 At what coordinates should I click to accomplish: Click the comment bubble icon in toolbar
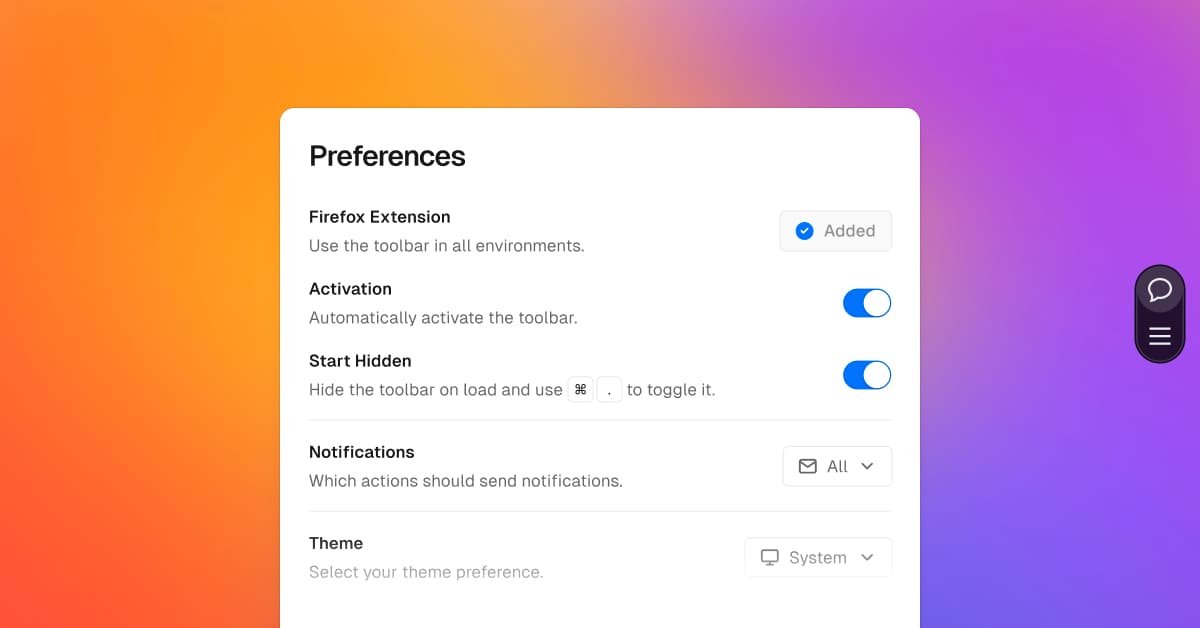coord(1159,290)
